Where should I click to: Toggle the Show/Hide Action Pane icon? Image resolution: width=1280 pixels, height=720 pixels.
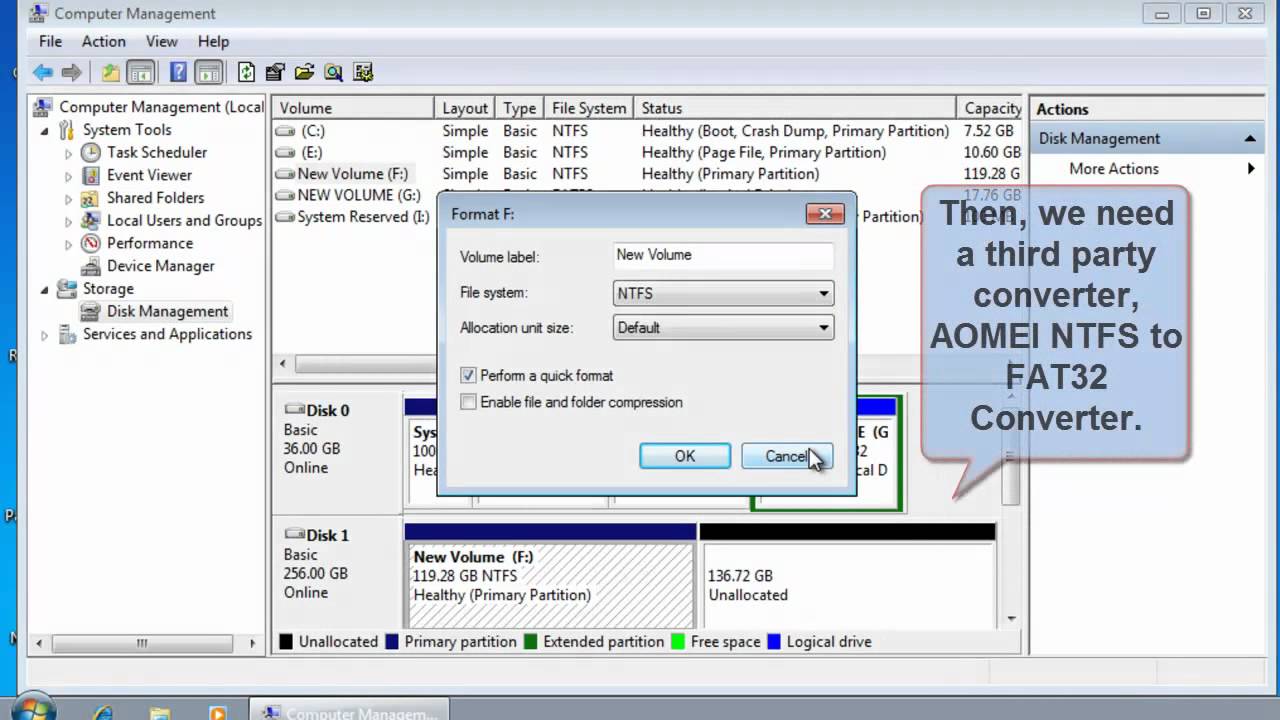point(208,72)
